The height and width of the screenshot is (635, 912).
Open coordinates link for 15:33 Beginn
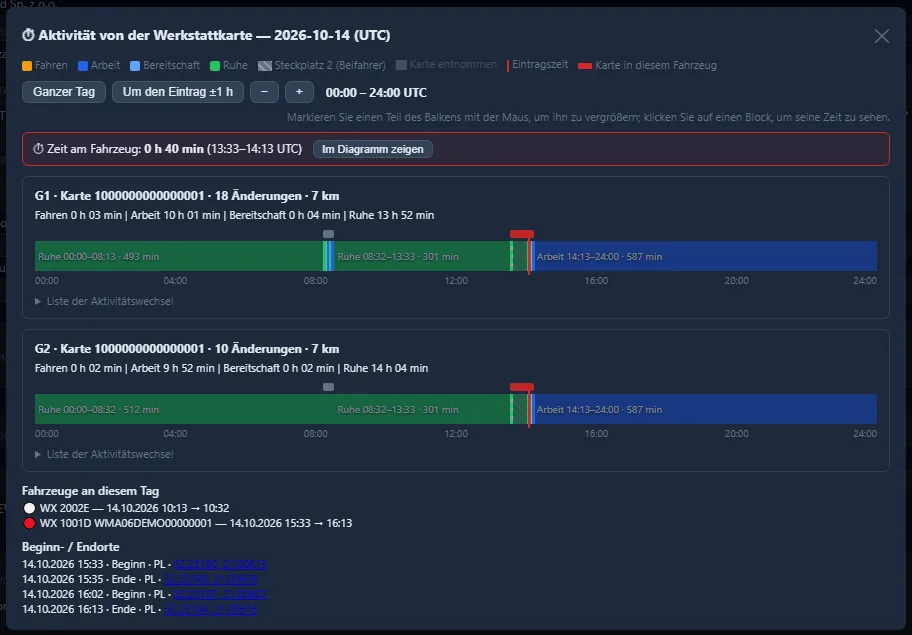click(220, 564)
